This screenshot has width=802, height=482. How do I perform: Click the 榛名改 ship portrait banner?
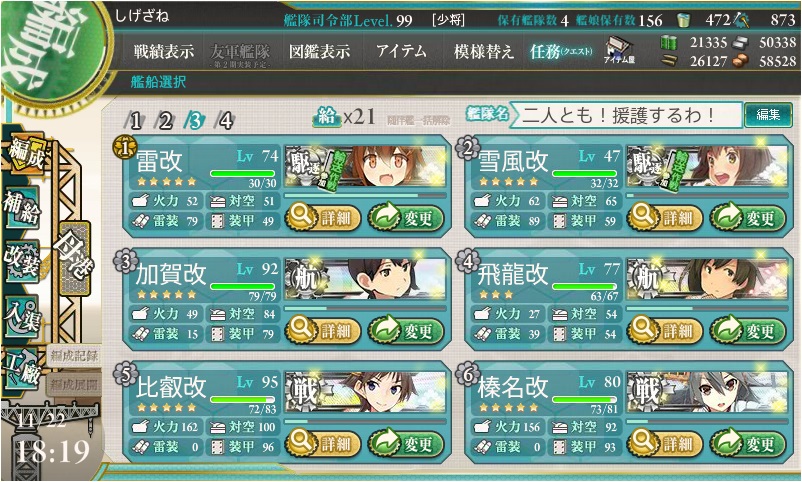[x=707, y=392]
